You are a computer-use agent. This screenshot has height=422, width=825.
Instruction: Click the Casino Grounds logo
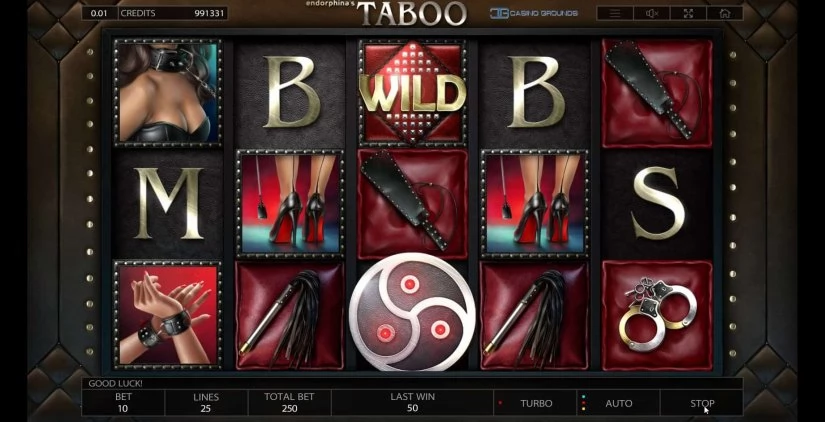pyautogui.click(x=534, y=13)
